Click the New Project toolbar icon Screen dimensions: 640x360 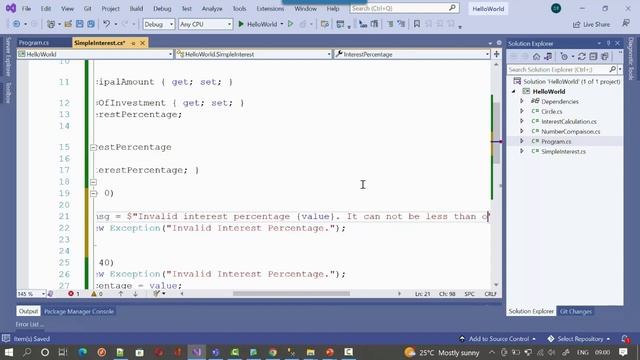(51, 24)
